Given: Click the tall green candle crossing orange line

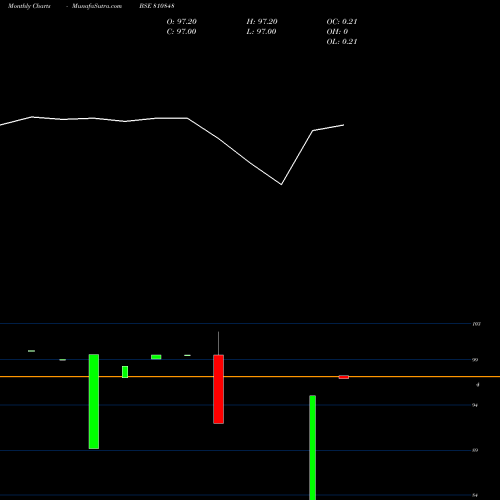Looking at the screenshot, I should point(94,401).
